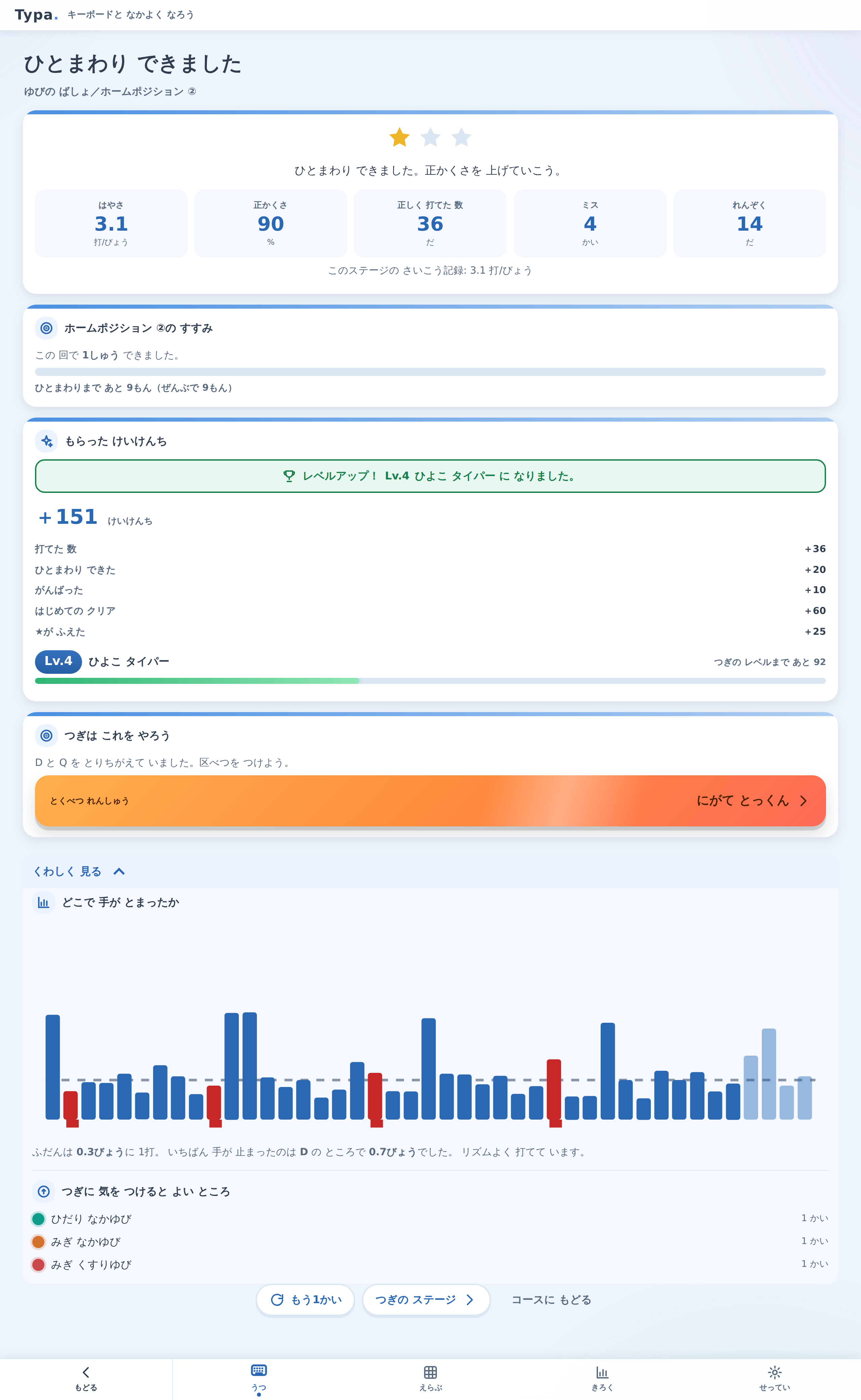This screenshot has width=861, height=1400.
Task: Go to つぎの ステージ
Action: pos(426,1300)
